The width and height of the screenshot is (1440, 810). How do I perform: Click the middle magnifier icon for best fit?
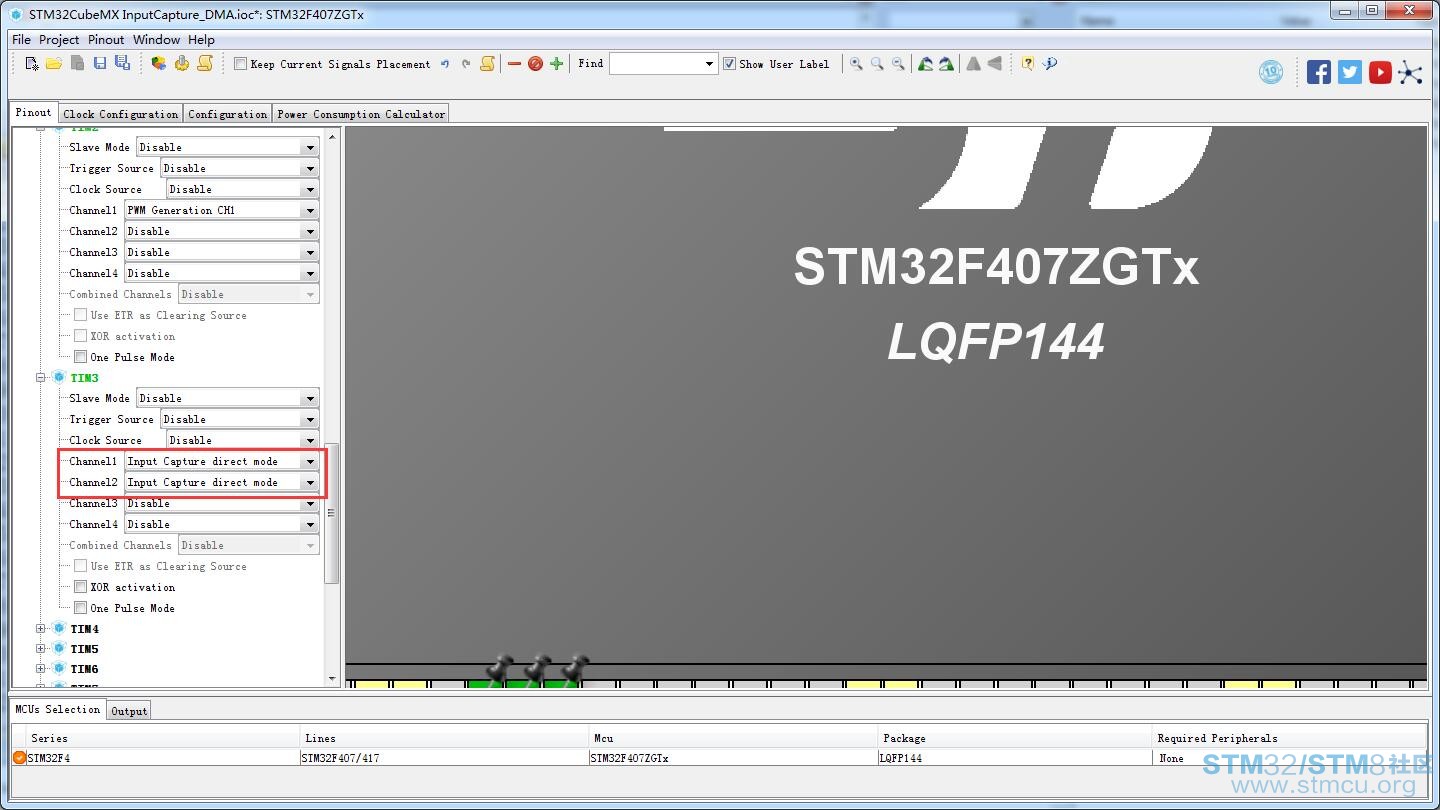point(877,64)
